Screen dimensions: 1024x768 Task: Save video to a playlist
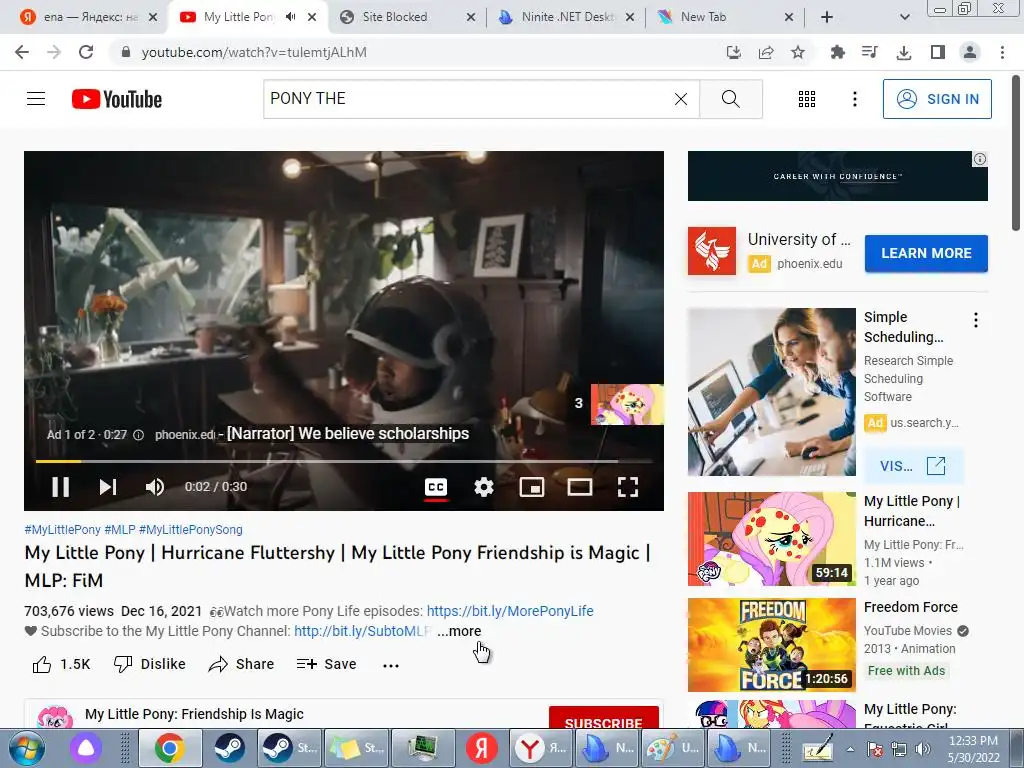[326, 664]
